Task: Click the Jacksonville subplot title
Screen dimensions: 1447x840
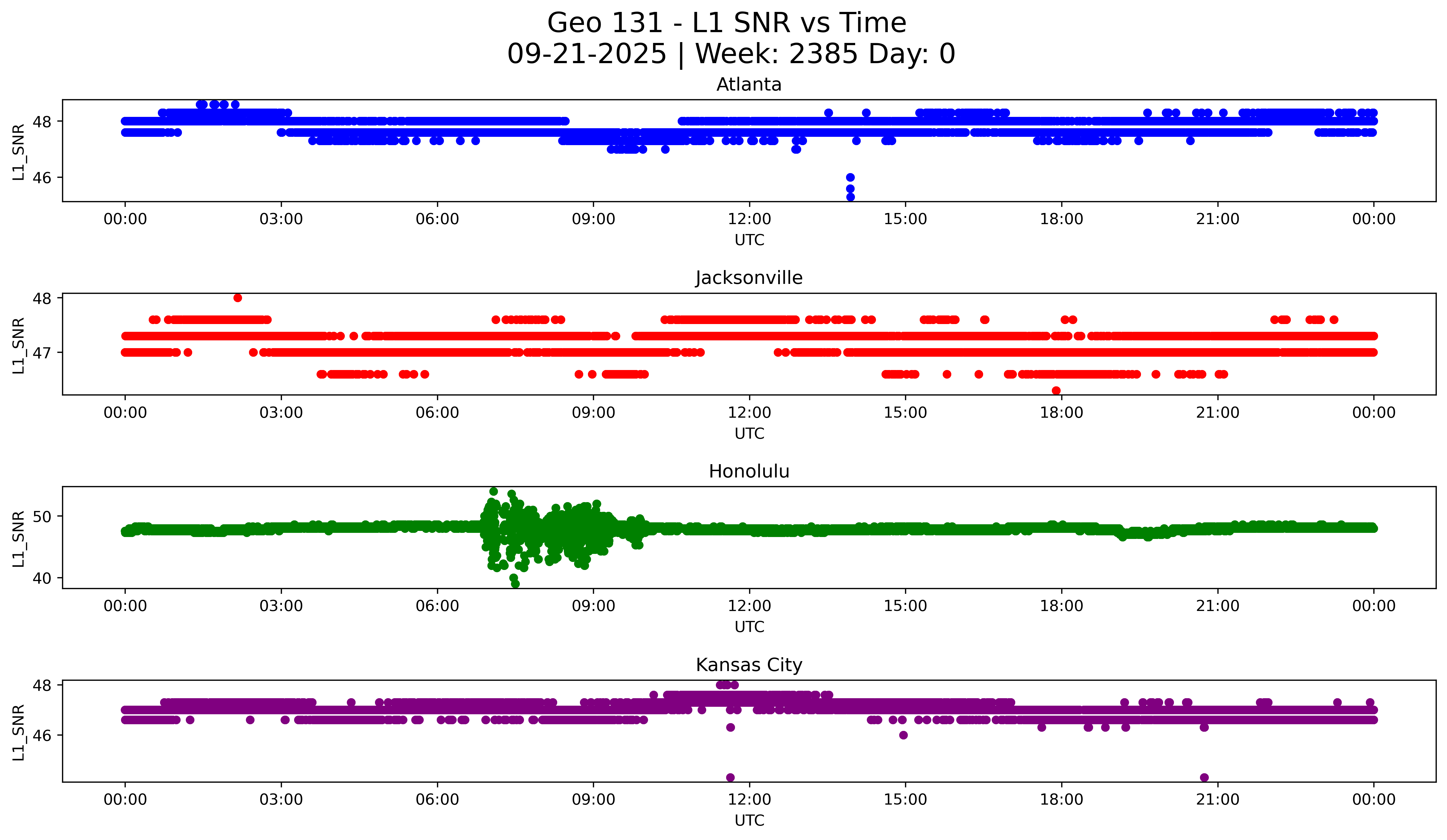Action: [x=749, y=278]
